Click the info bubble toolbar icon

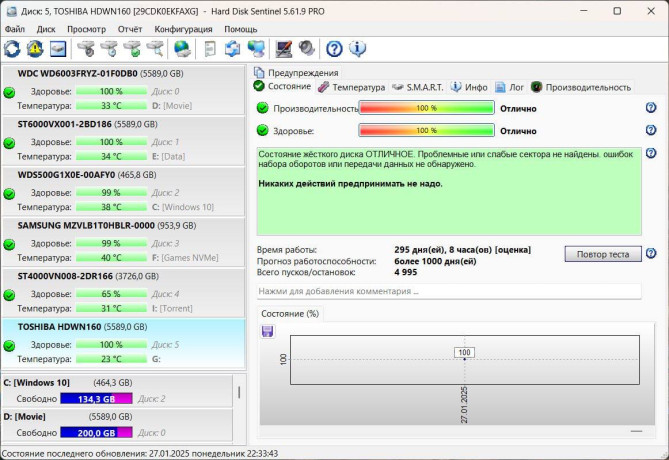pyautogui.click(x=358, y=49)
